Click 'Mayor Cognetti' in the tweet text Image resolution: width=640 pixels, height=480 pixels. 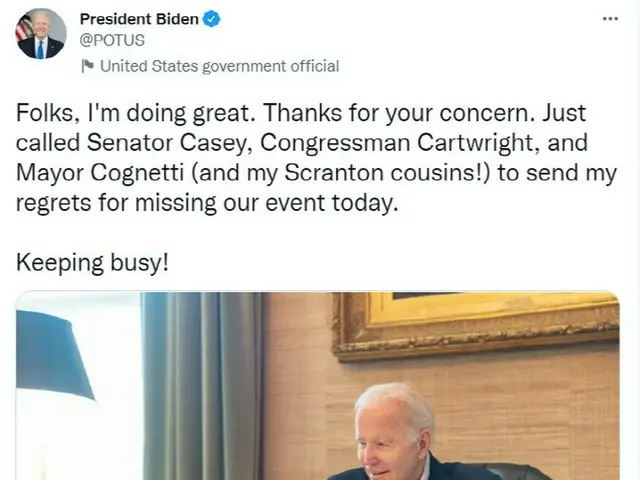[x=100, y=173]
